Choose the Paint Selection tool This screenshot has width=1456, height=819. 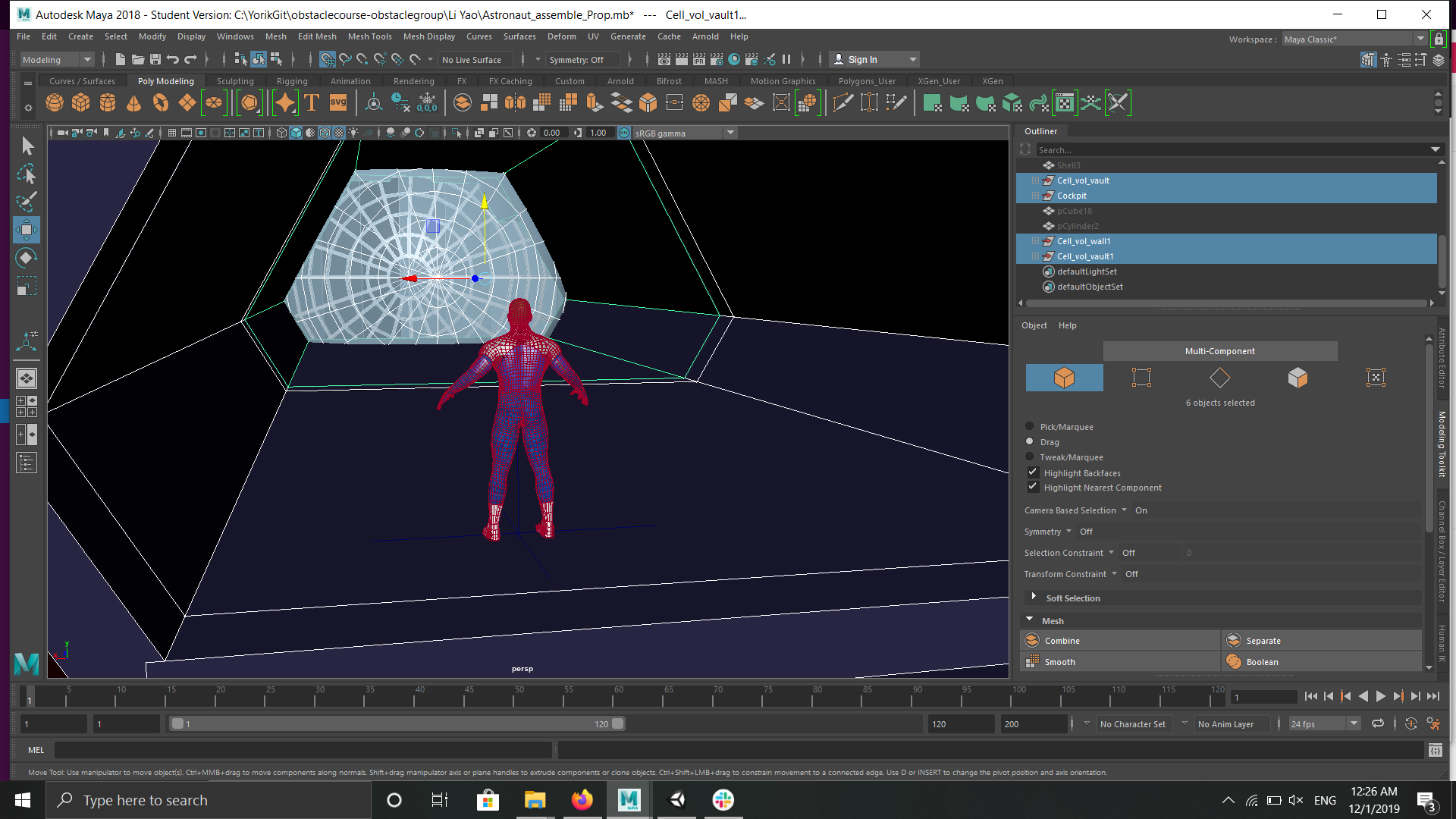(x=26, y=202)
